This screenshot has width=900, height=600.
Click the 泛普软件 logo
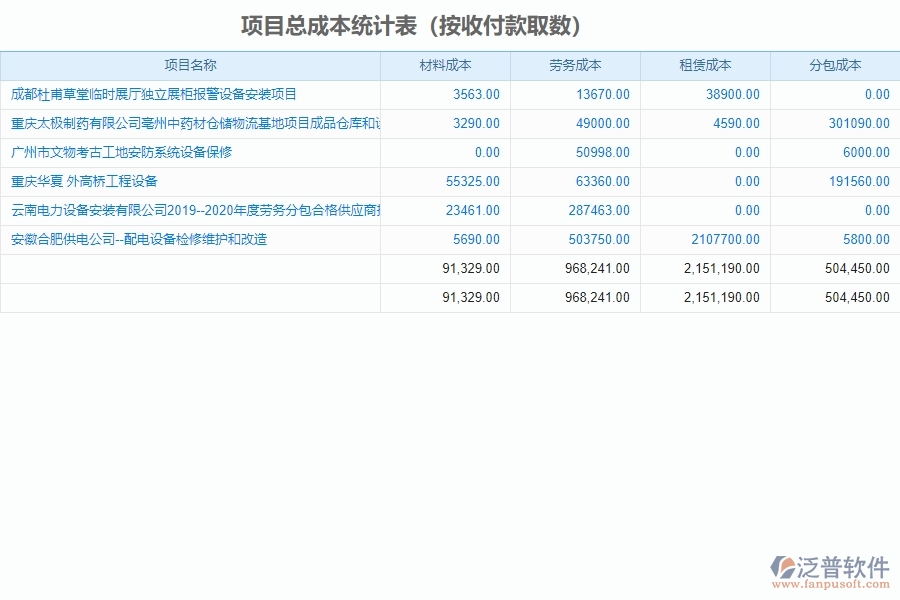click(x=831, y=562)
